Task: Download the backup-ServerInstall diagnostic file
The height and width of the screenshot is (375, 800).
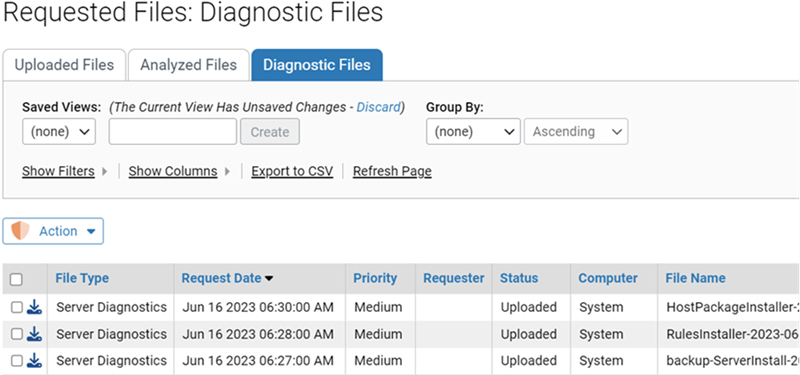Action: click(34, 361)
